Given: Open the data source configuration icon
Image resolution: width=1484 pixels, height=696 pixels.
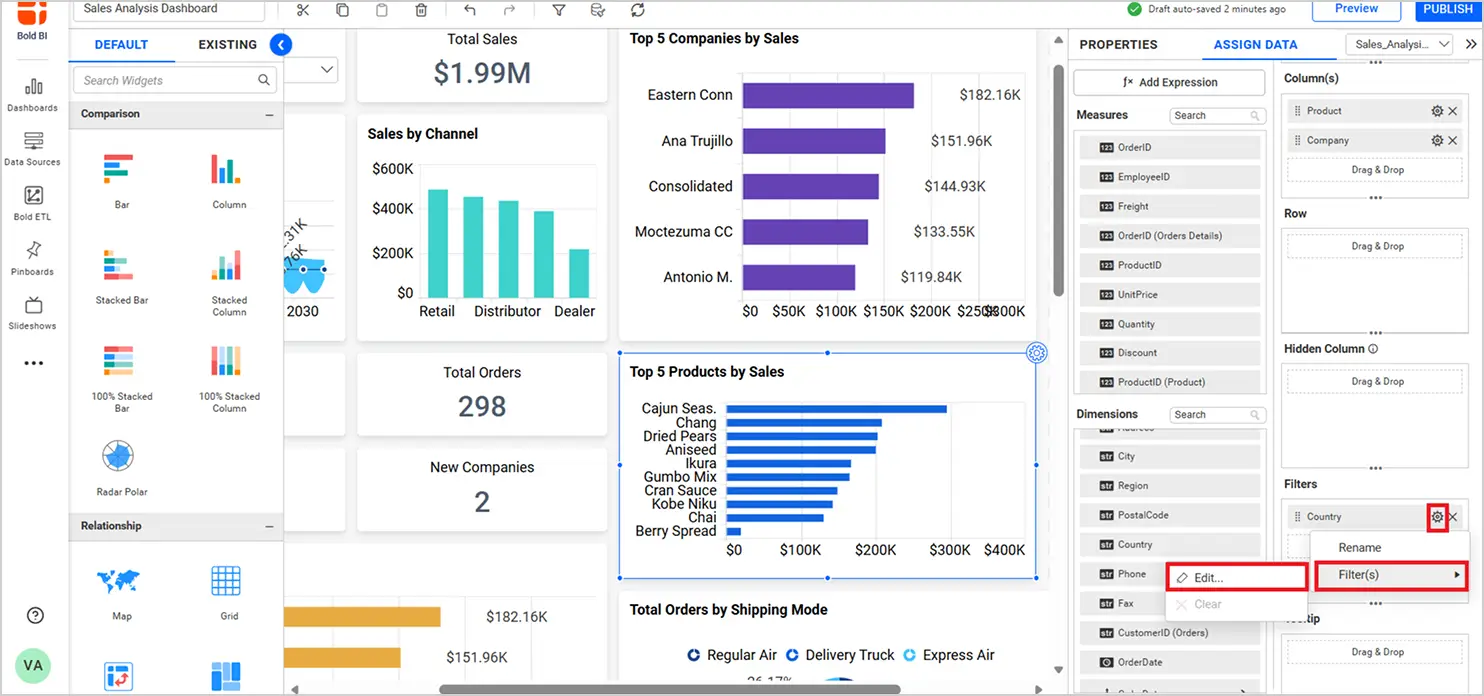Looking at the screenshot, I should 598,10.
